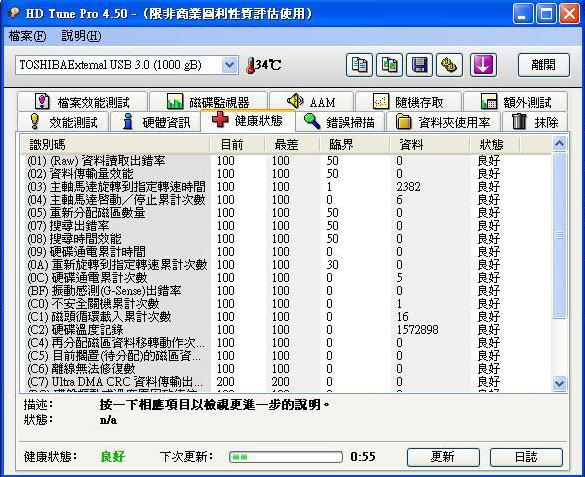Select the (C2) 硬碟溫度記錄 attribute row

click(x=287, y=330)
